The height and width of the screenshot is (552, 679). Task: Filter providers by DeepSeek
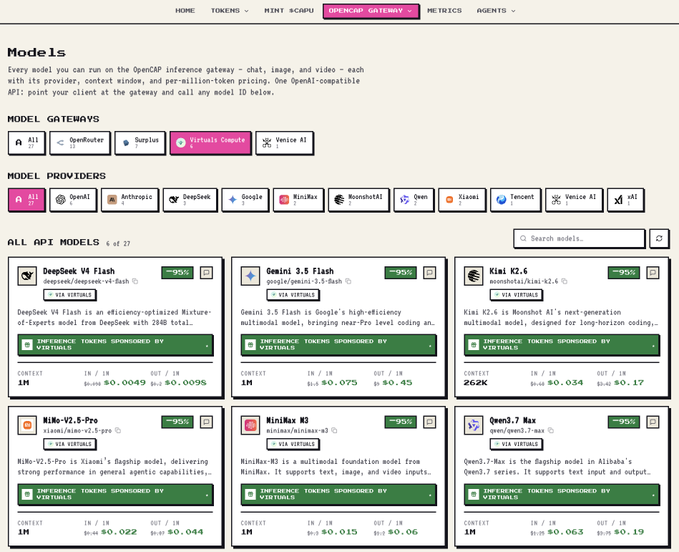click(x=190, y=200)
